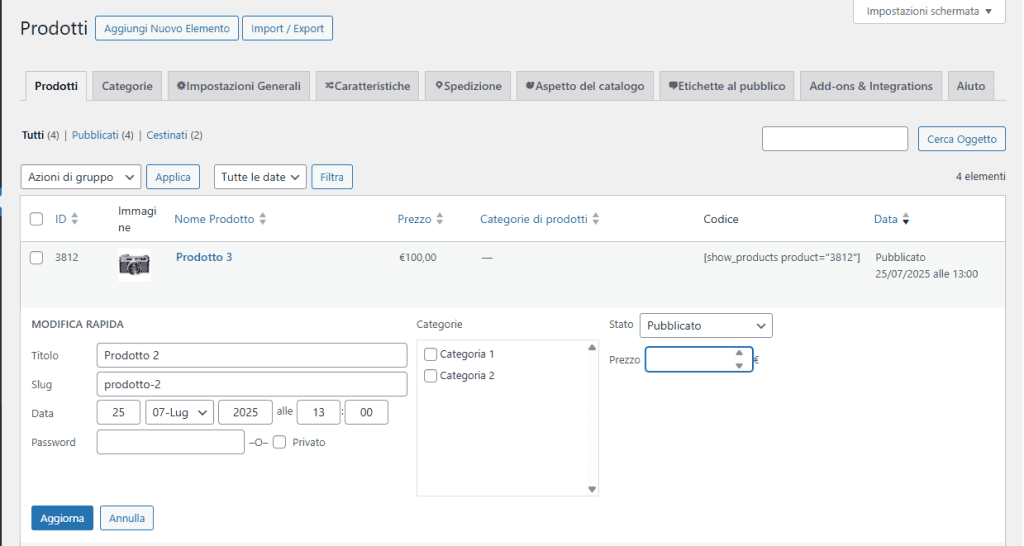This screenshot has height=546, width=1024.
Task: Click the shortcode [show_products product="3812"]
Action: coord(782,257)
